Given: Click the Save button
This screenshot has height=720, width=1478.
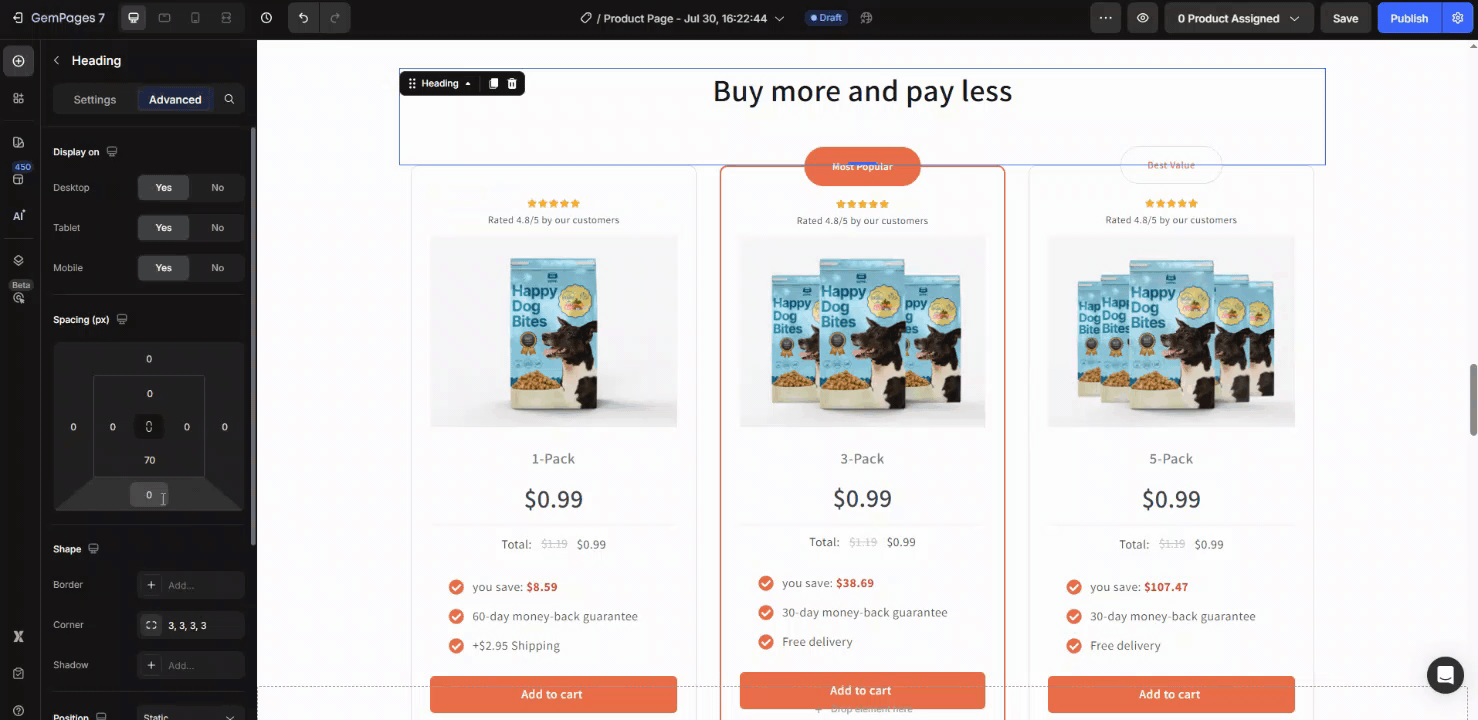Looking at the screenshot, I should 1345,18.
